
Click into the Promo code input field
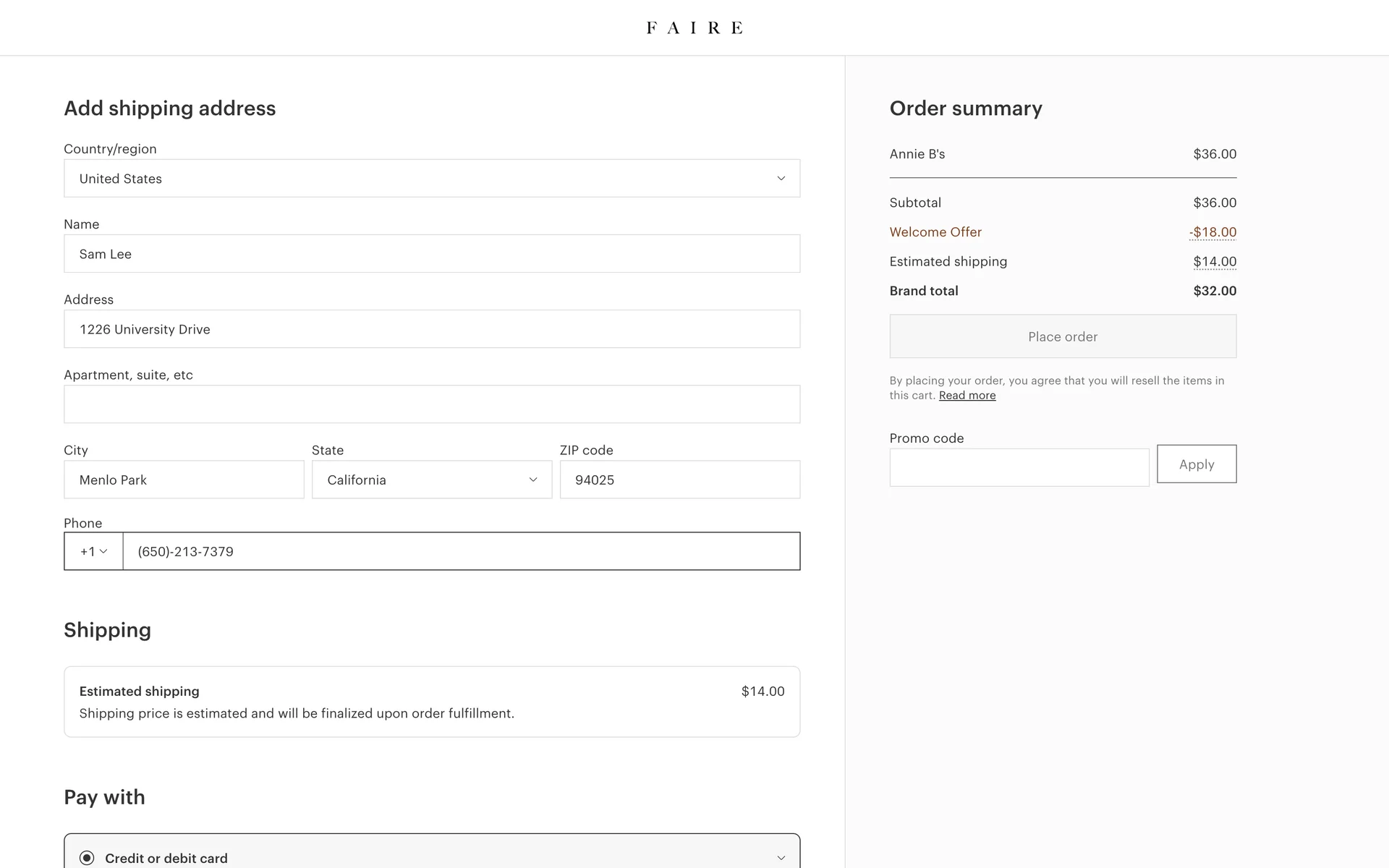(x=1019, y=467)
